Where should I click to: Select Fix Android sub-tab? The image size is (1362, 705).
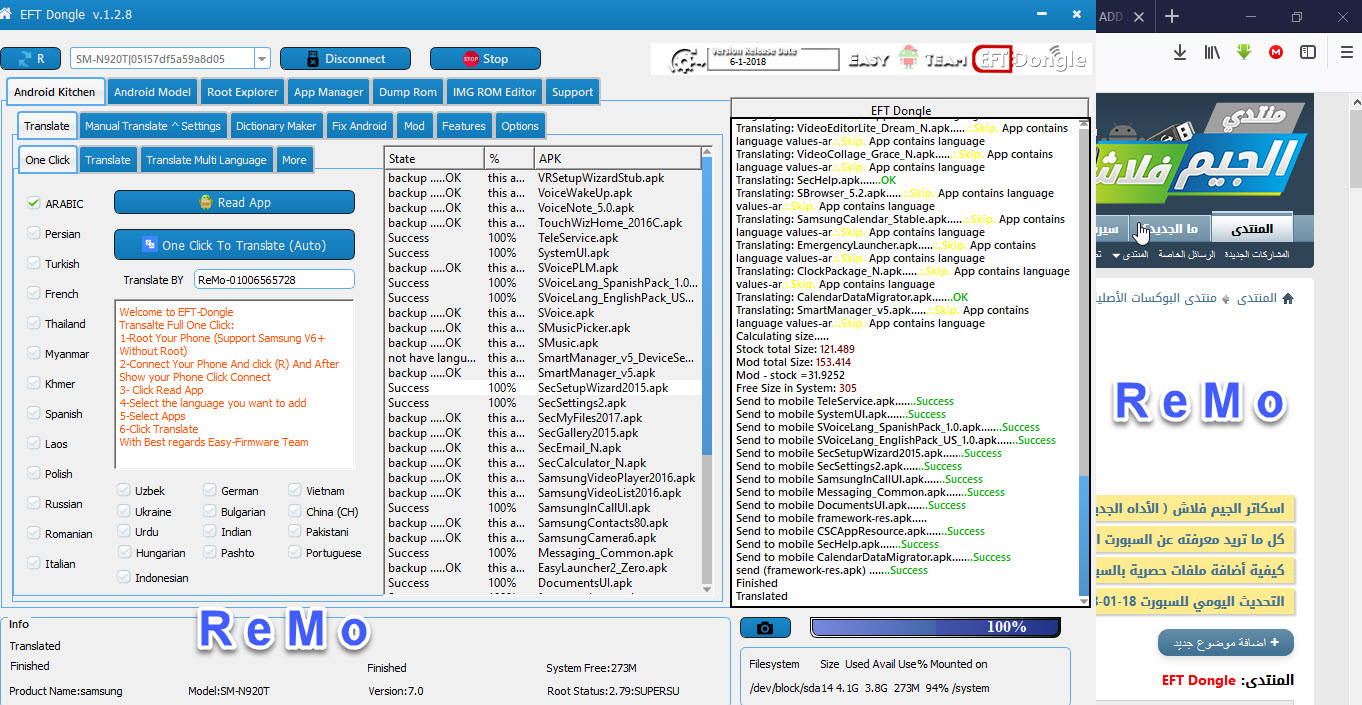pyautogui.click(x=359, y=126)
